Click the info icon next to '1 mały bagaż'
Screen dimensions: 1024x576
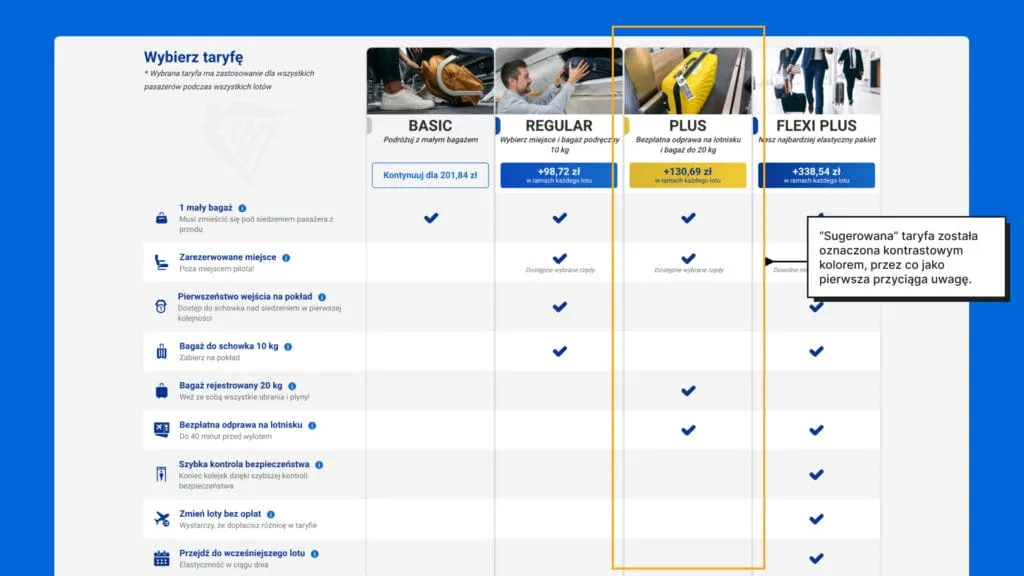[x=242, y=208]
